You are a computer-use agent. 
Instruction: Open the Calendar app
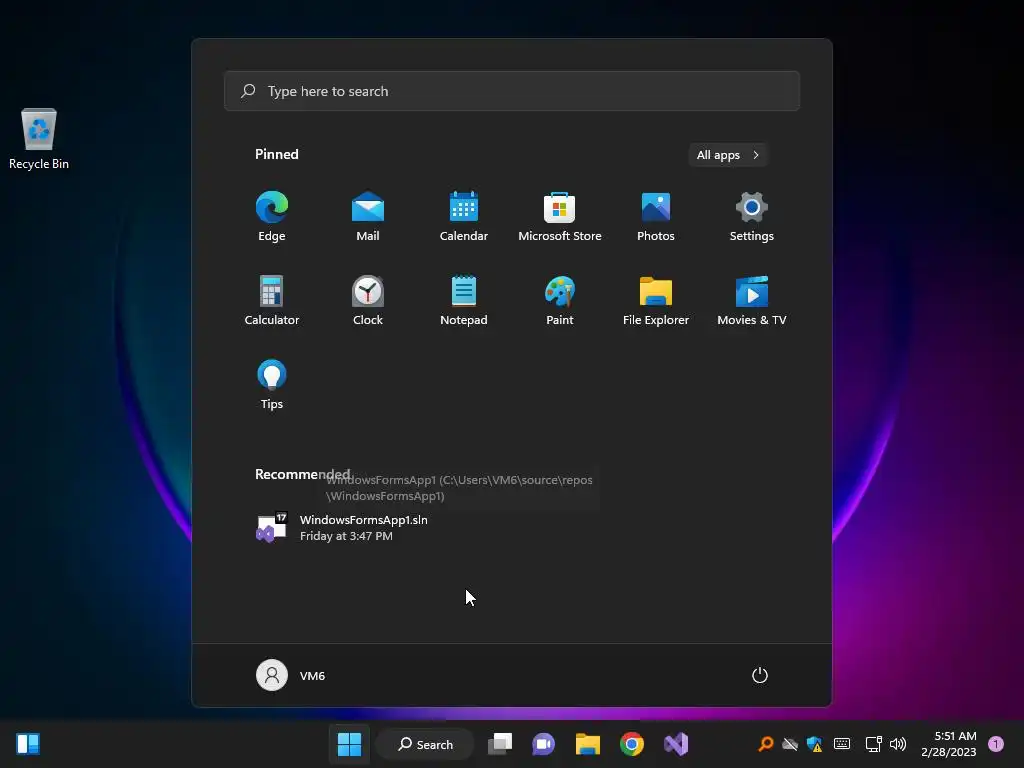click(x=464, y=217)
